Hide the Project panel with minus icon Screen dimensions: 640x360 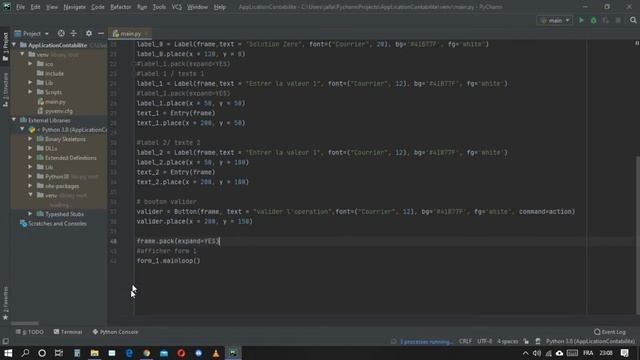coord(101,33)
